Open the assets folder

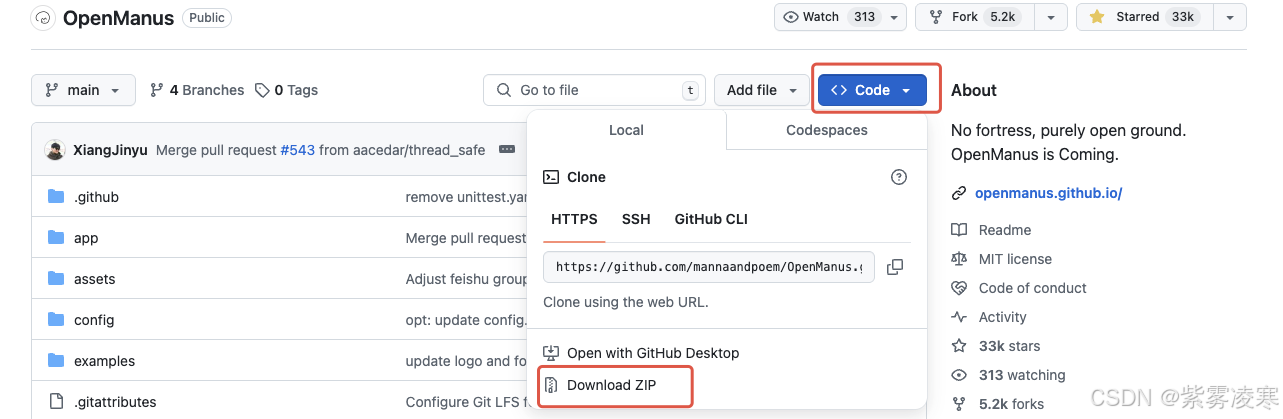[x=94, y=279]
